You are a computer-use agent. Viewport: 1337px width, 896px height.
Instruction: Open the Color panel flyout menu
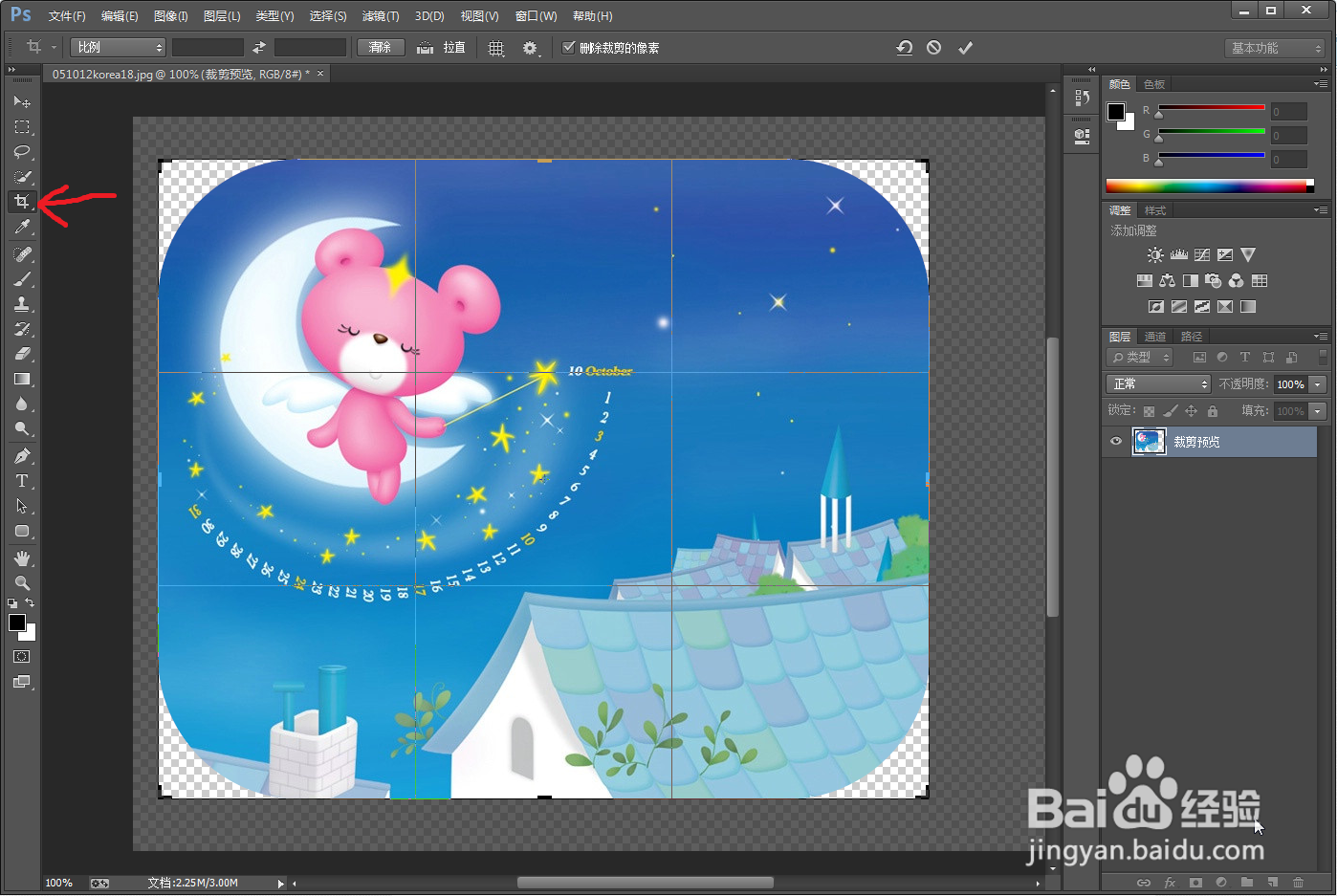[1321, 84]
